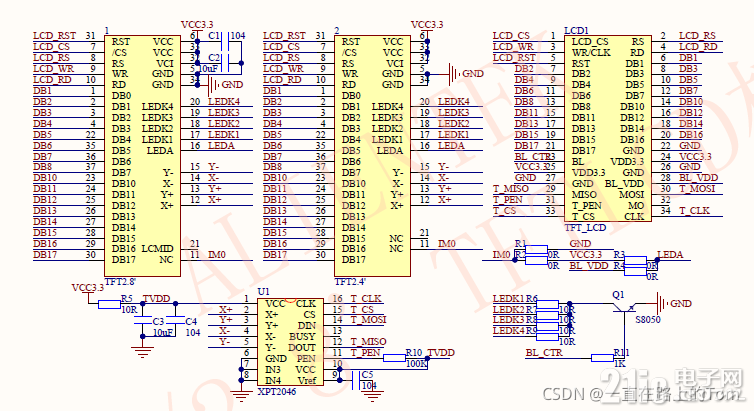
Task: Click the DIN pin label on U1
Action: (307, 326)
